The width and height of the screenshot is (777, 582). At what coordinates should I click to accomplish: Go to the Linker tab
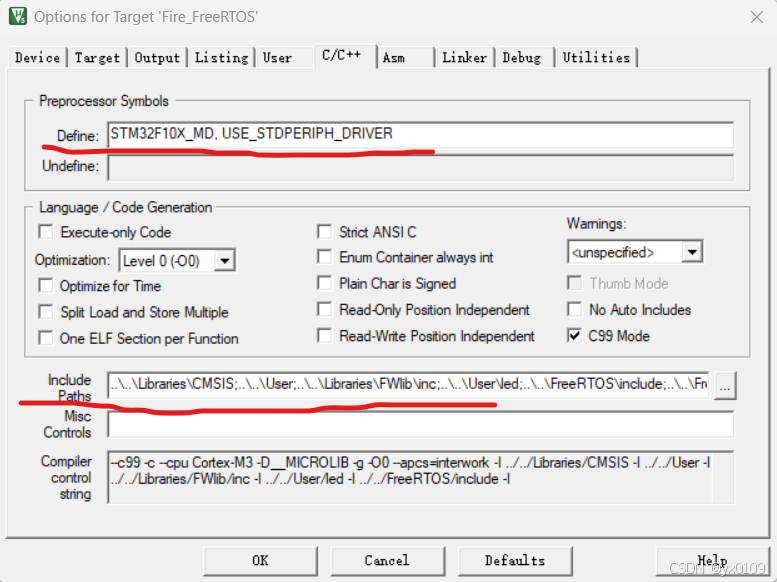(464, 58)
